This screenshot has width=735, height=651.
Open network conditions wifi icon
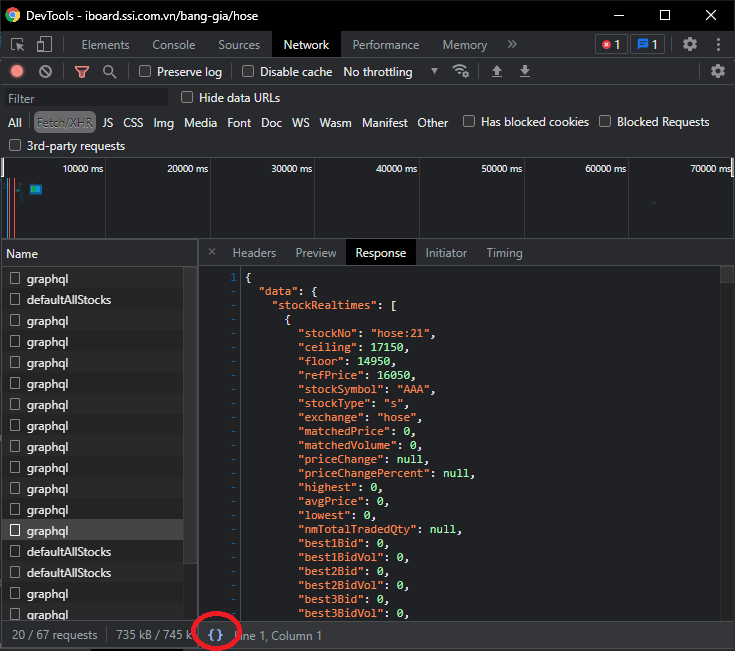[x=460, y=71]
